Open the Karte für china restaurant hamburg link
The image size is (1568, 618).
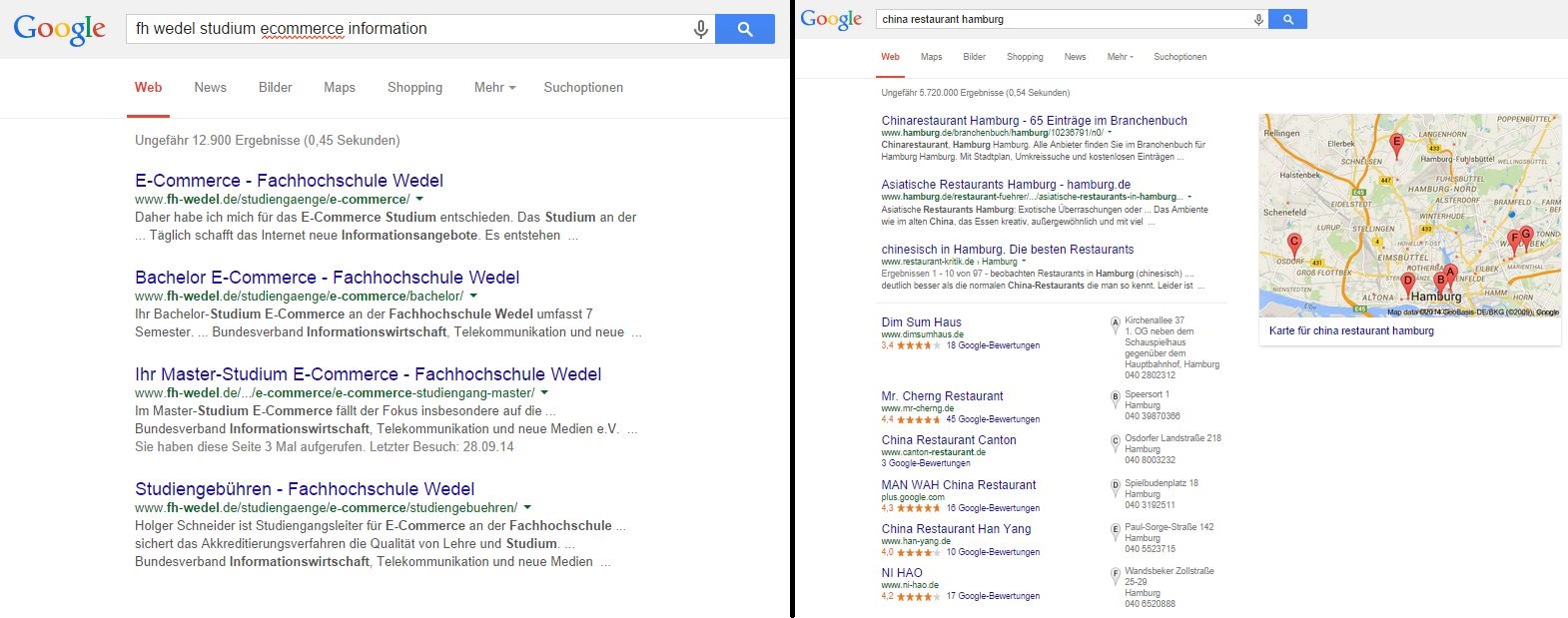click(1351, 330)
